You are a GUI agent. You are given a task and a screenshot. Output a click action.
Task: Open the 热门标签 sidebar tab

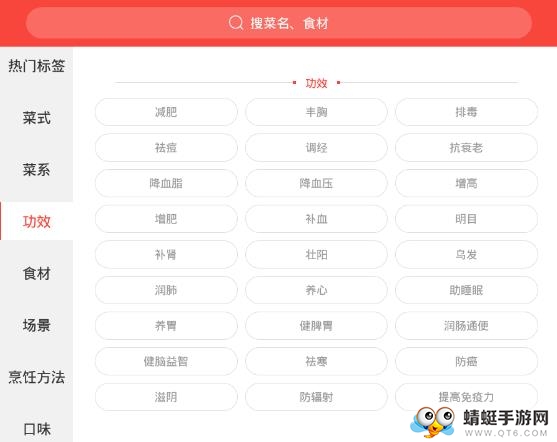click(37, 66)
